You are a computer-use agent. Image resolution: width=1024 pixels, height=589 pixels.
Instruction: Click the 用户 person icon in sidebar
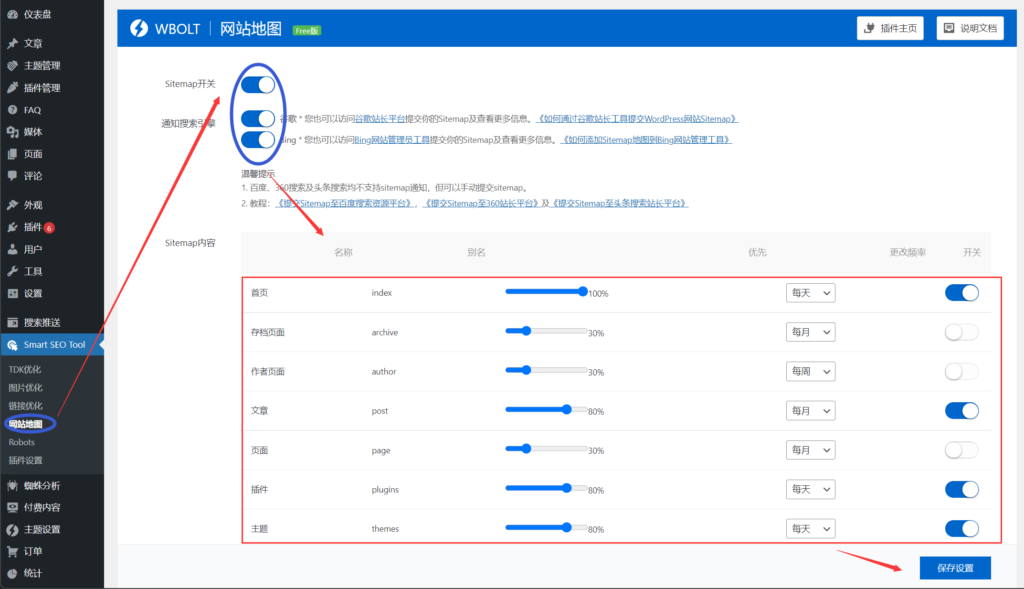click(12, 249)
